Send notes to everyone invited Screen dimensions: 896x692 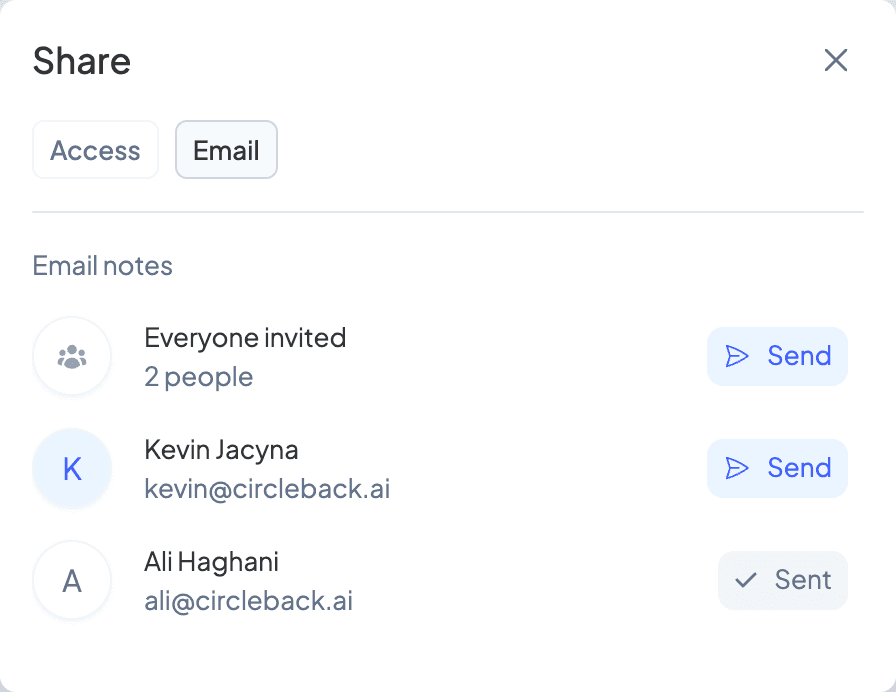(x=777, y=357)
